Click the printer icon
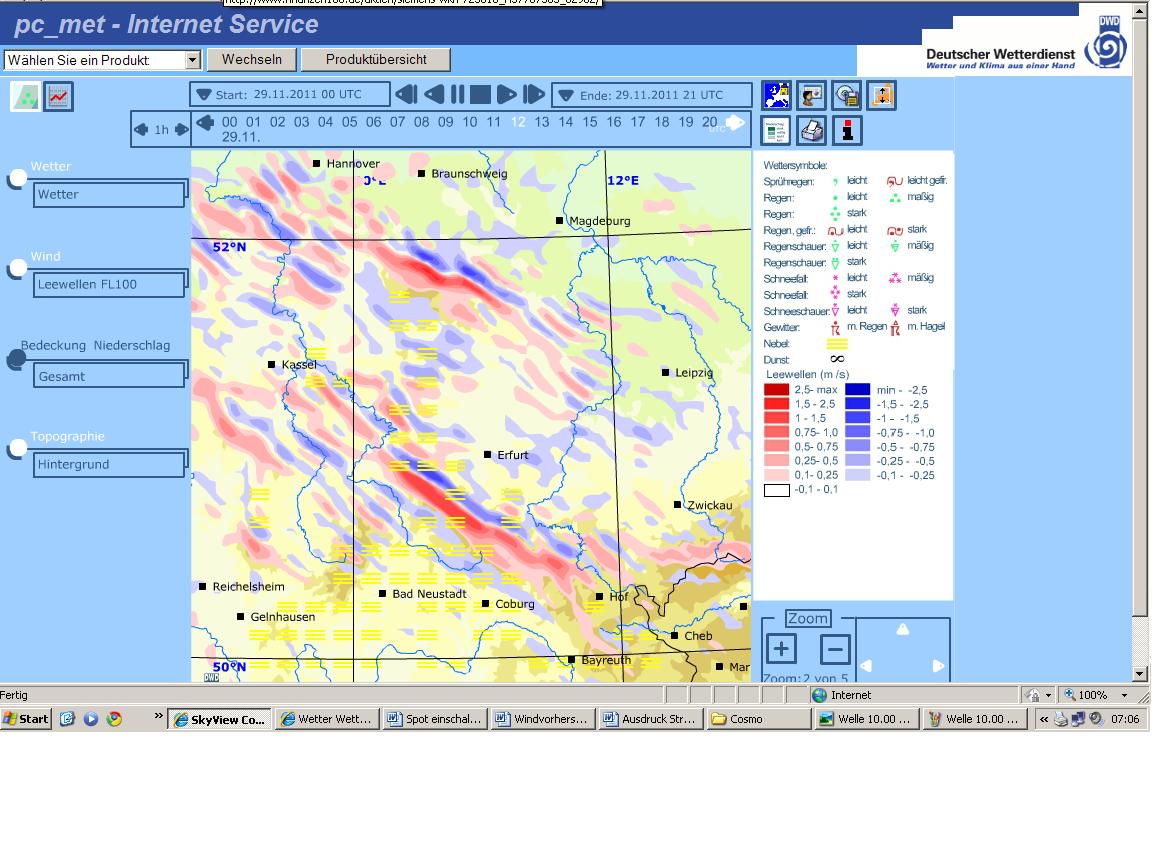This screenshot has width=1152, height=864. [812, 130]
